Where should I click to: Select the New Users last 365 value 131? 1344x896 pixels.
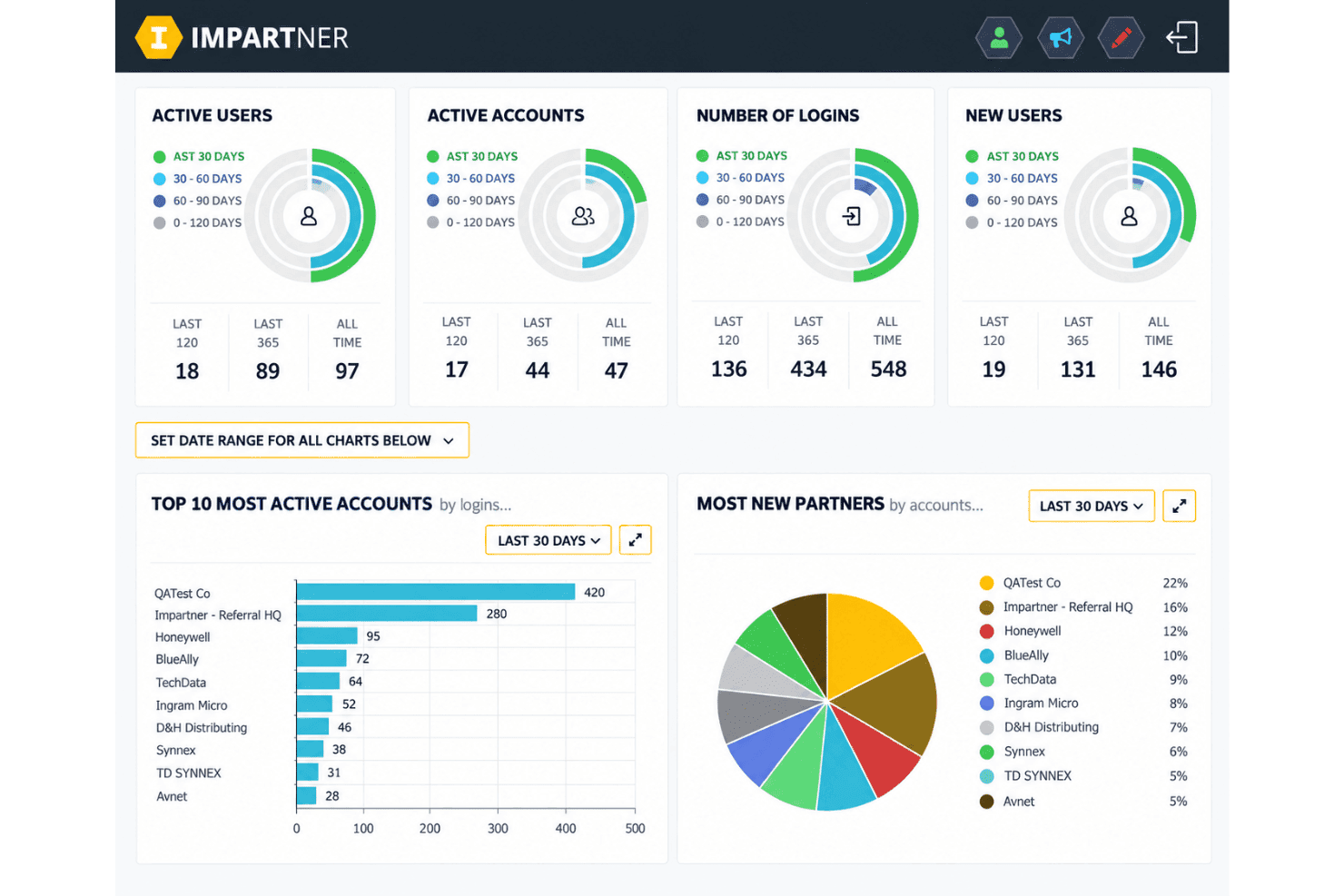point(1078,369)
